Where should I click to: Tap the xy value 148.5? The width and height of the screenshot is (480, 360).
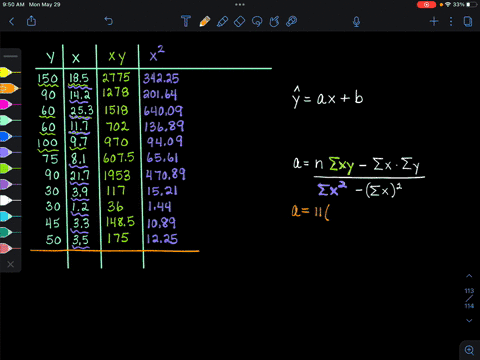point(120,222)
